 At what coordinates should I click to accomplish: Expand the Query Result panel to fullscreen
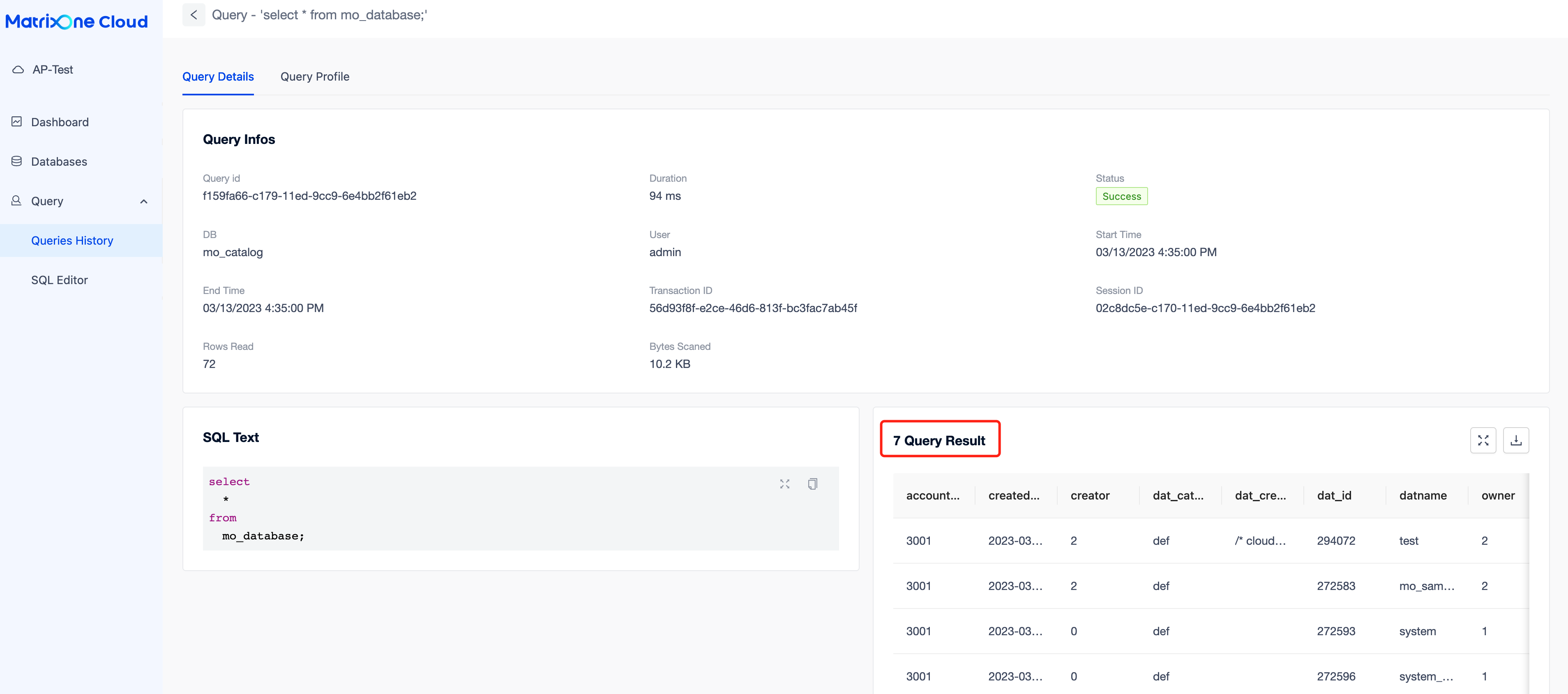tap(1483, 440)
